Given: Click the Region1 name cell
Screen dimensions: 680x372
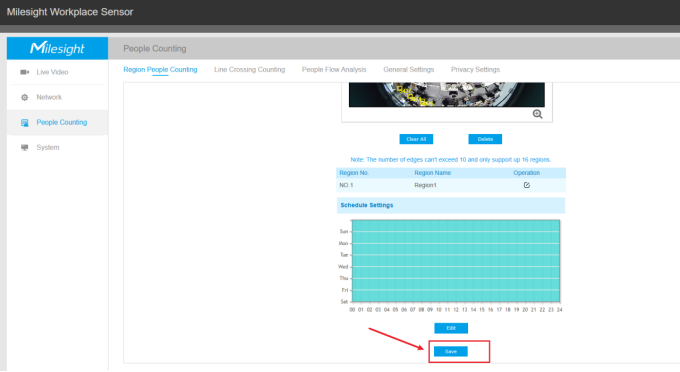Looking at the screenshot, I should [x=425, y=185].
